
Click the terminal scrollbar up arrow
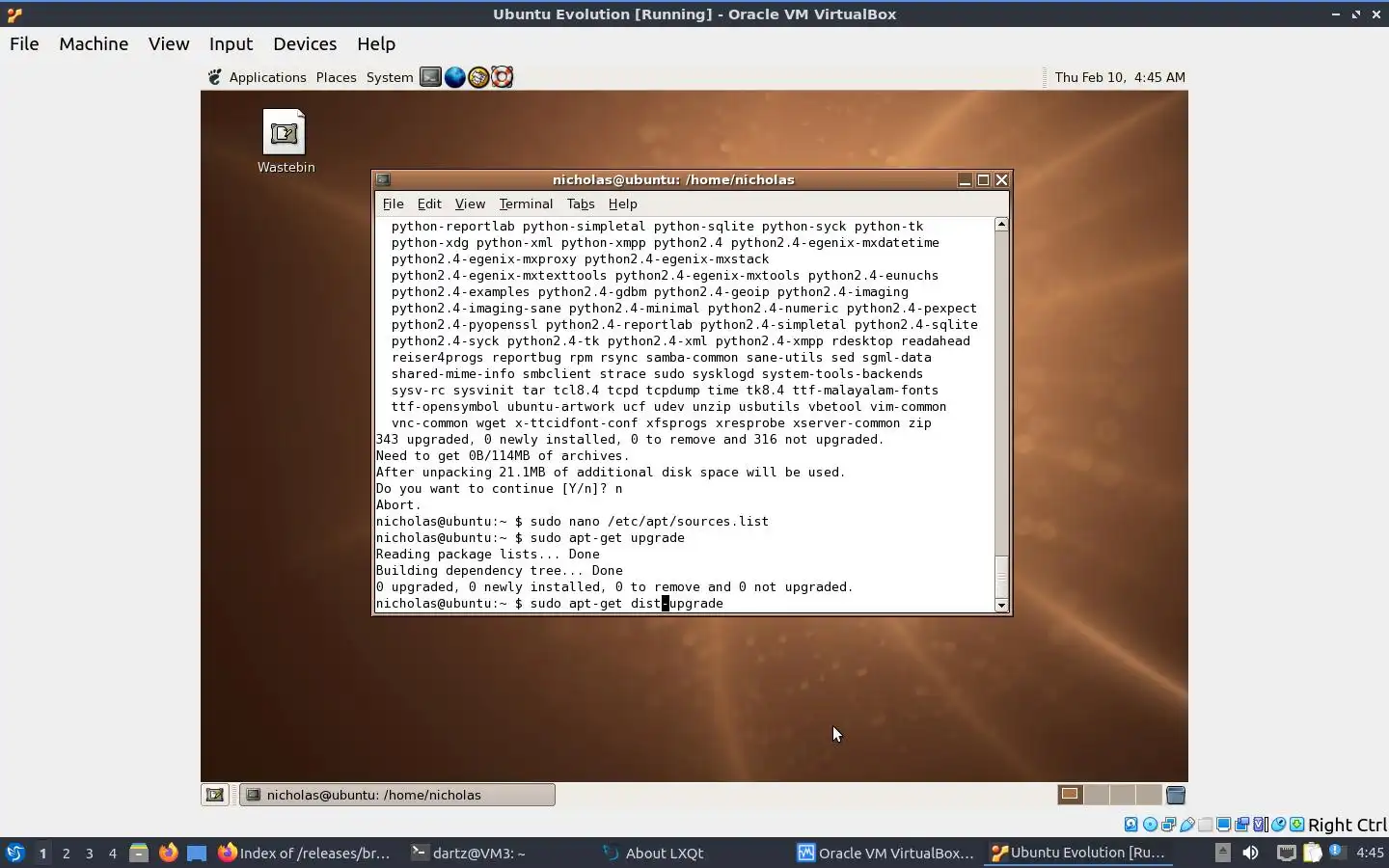click(1001, 224)
